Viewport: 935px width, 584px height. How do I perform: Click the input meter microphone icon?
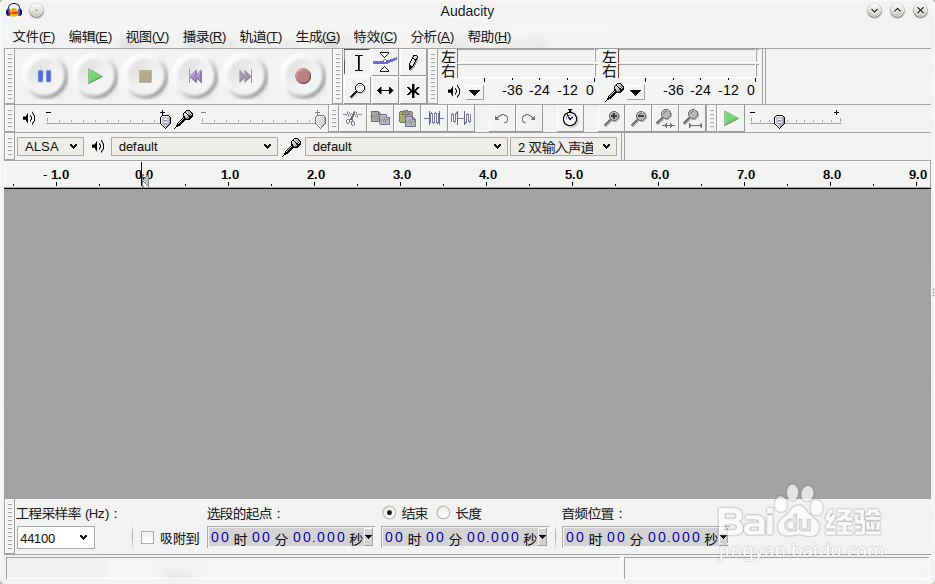[614, 91]
